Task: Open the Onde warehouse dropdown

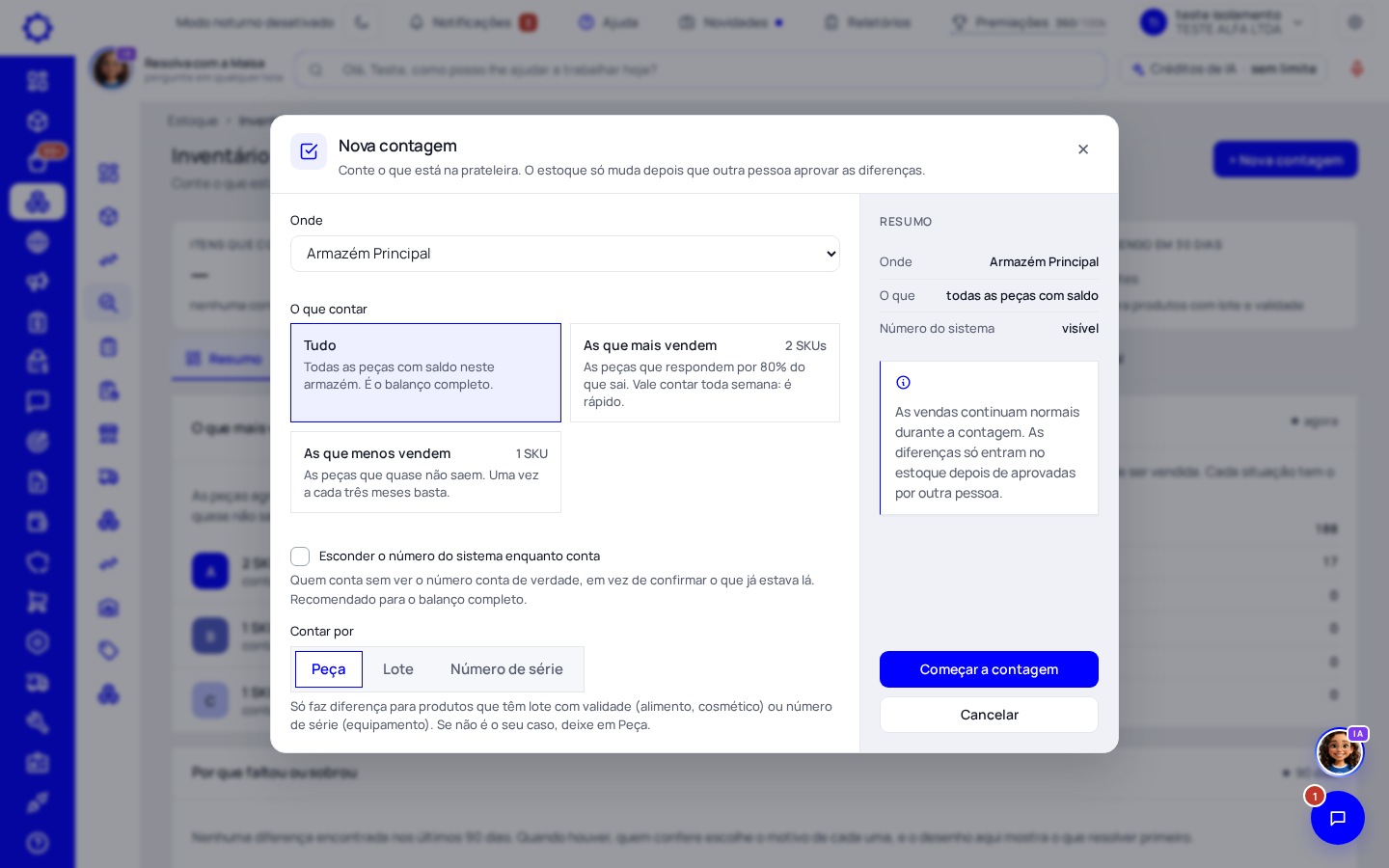Action: [x=565, y=254]
